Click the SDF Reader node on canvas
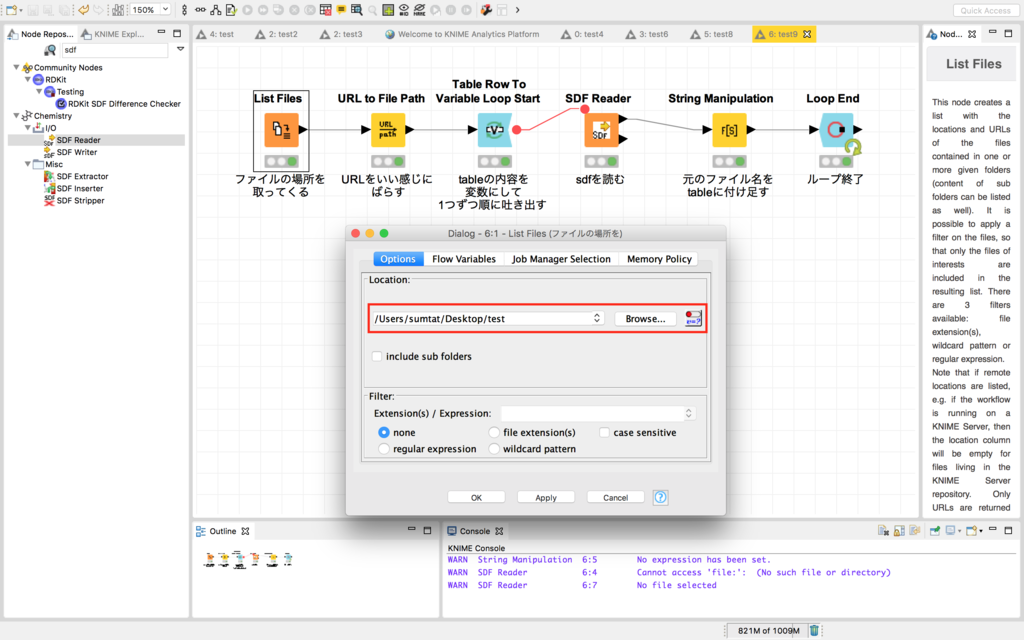The height and width of the screenshot is (640, 1024). coord(601,129)
